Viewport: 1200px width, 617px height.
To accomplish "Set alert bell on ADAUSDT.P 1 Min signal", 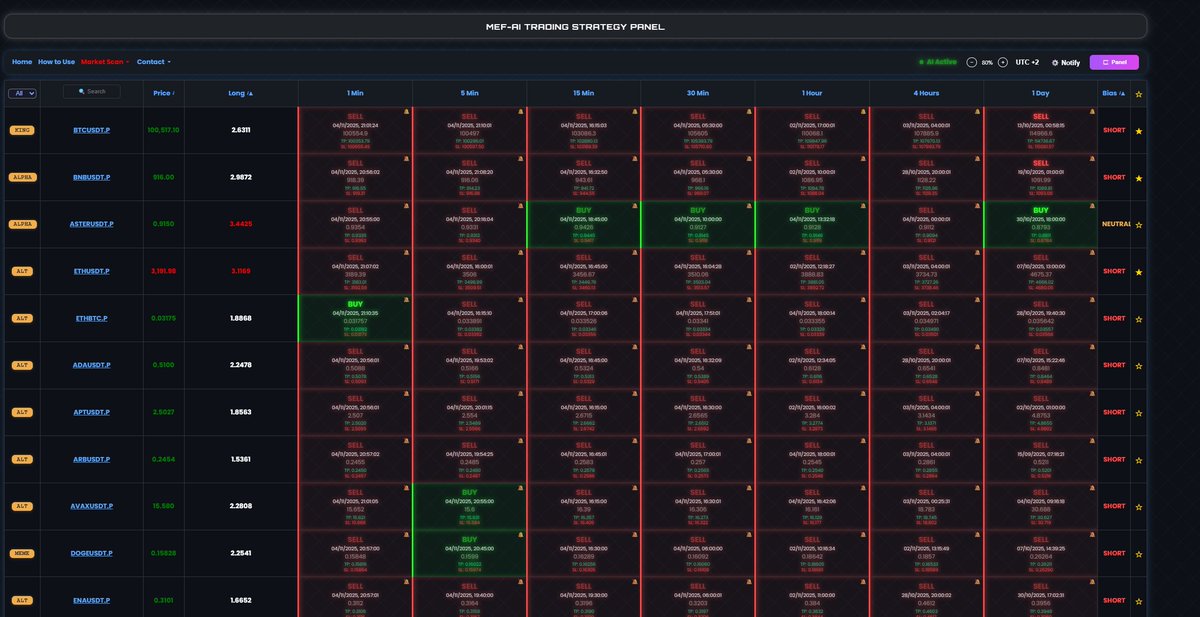I will click(x=407, y=347).
